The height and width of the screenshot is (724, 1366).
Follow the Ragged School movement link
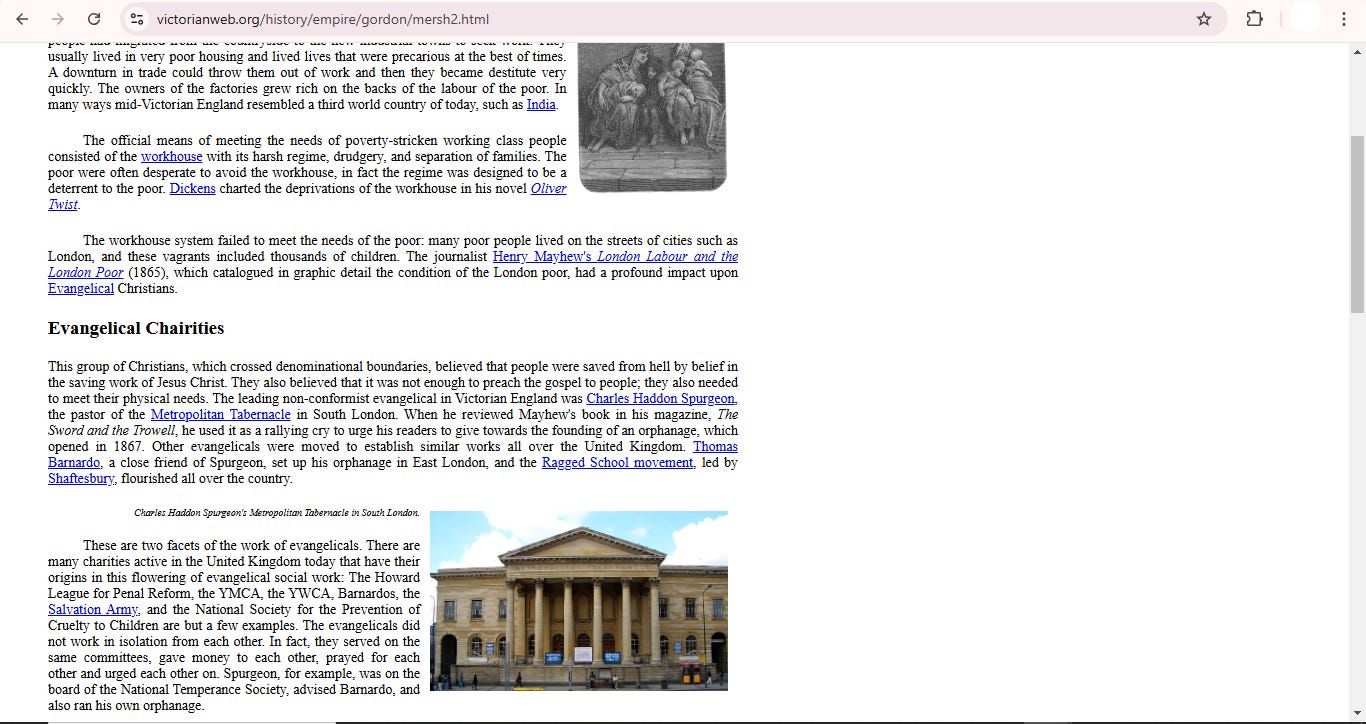617,463
